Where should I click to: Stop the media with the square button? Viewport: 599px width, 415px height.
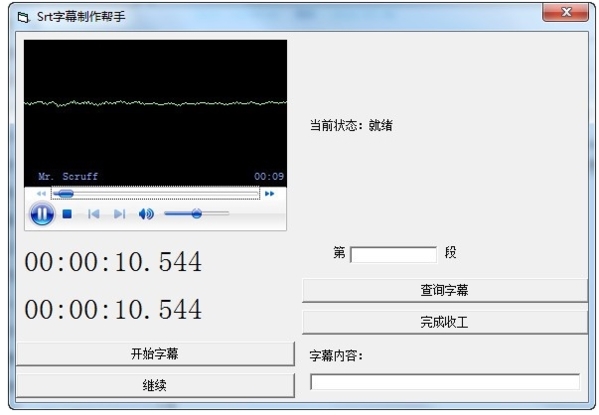(x=67, y=214)
